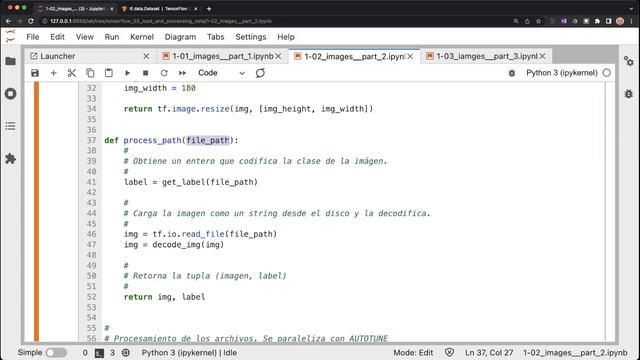Open the Edit menu
The image size is (640, 360).
click(57, 37)
